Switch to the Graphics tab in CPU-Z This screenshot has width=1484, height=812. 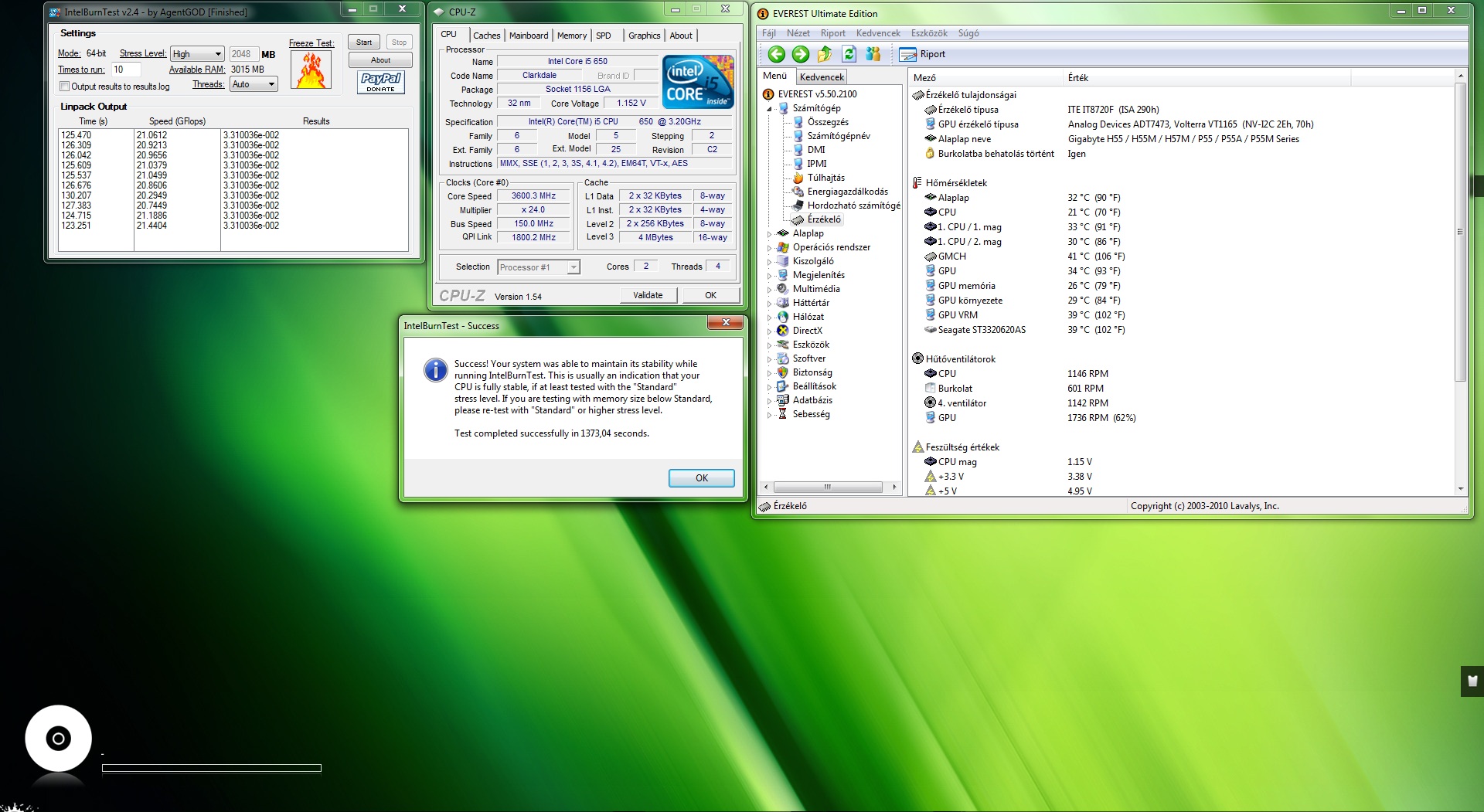(x=644, y=36)
